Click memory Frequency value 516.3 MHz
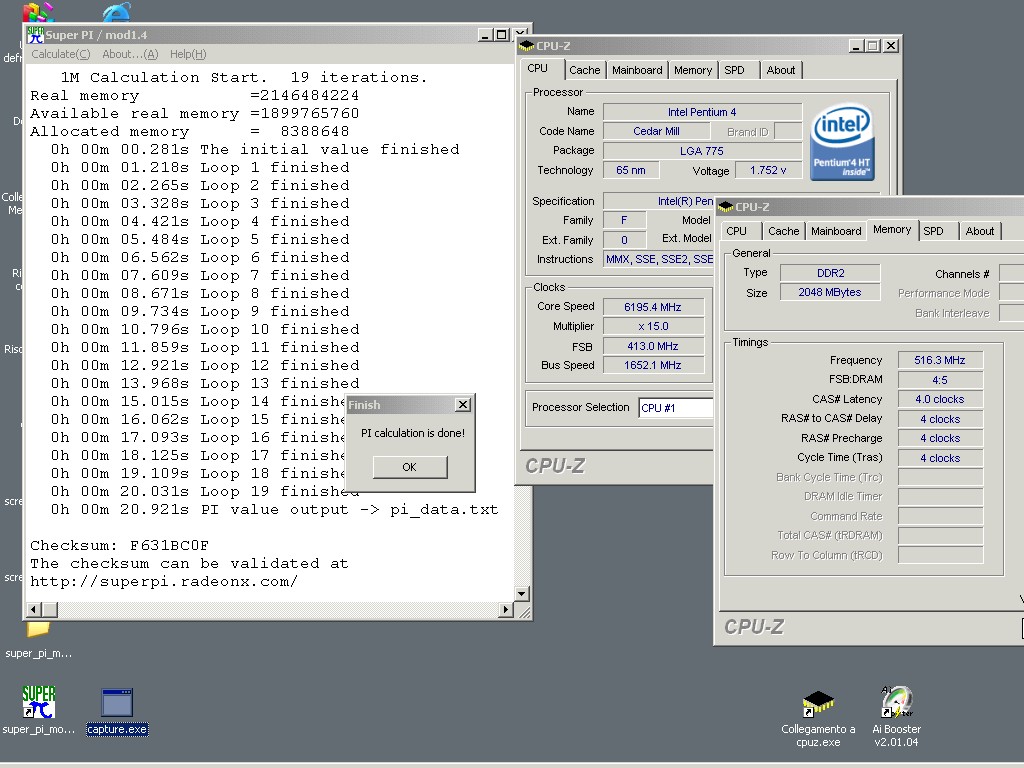 click(940, 360)
